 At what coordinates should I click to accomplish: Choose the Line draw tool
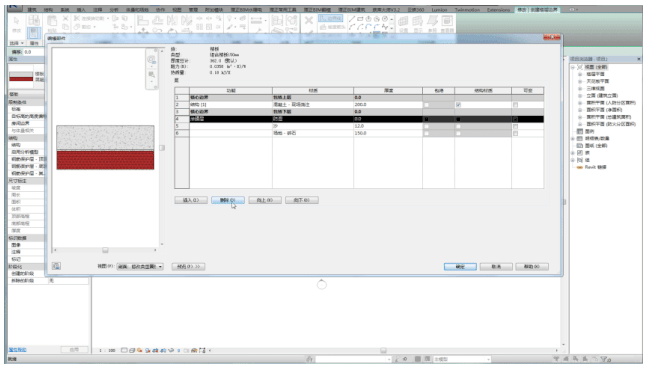click(352, 19)
